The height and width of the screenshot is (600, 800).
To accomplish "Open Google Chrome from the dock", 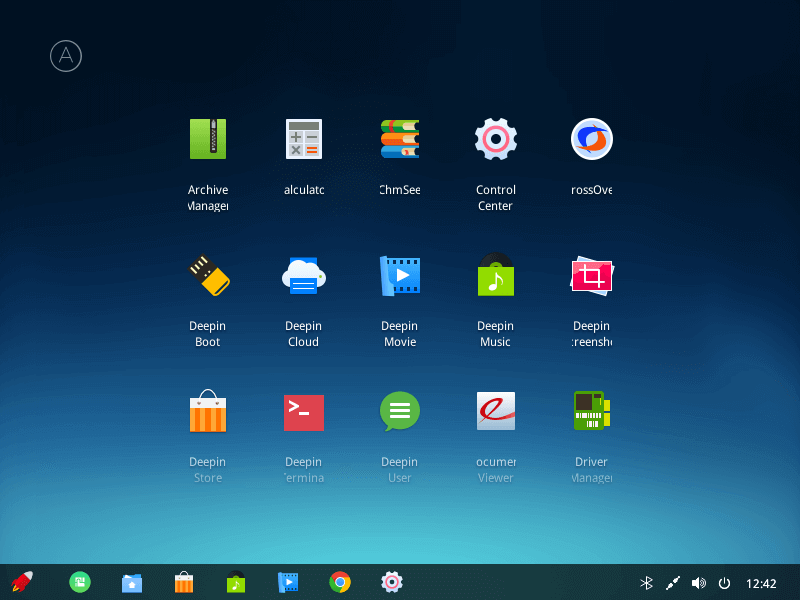I will click(340, 582).
